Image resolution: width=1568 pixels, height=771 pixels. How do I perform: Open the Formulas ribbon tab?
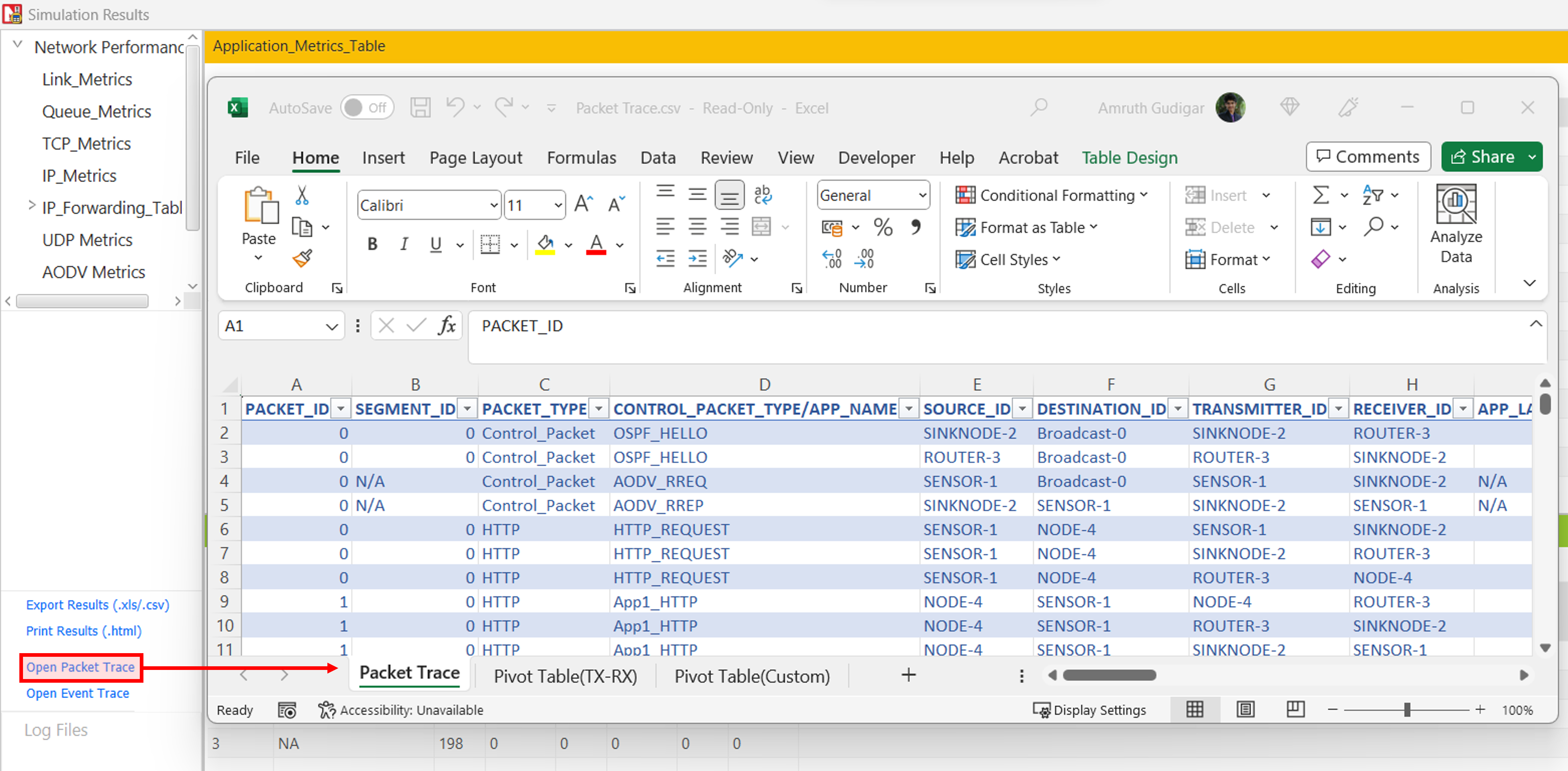pyautogui.click(x=581, y=158)
